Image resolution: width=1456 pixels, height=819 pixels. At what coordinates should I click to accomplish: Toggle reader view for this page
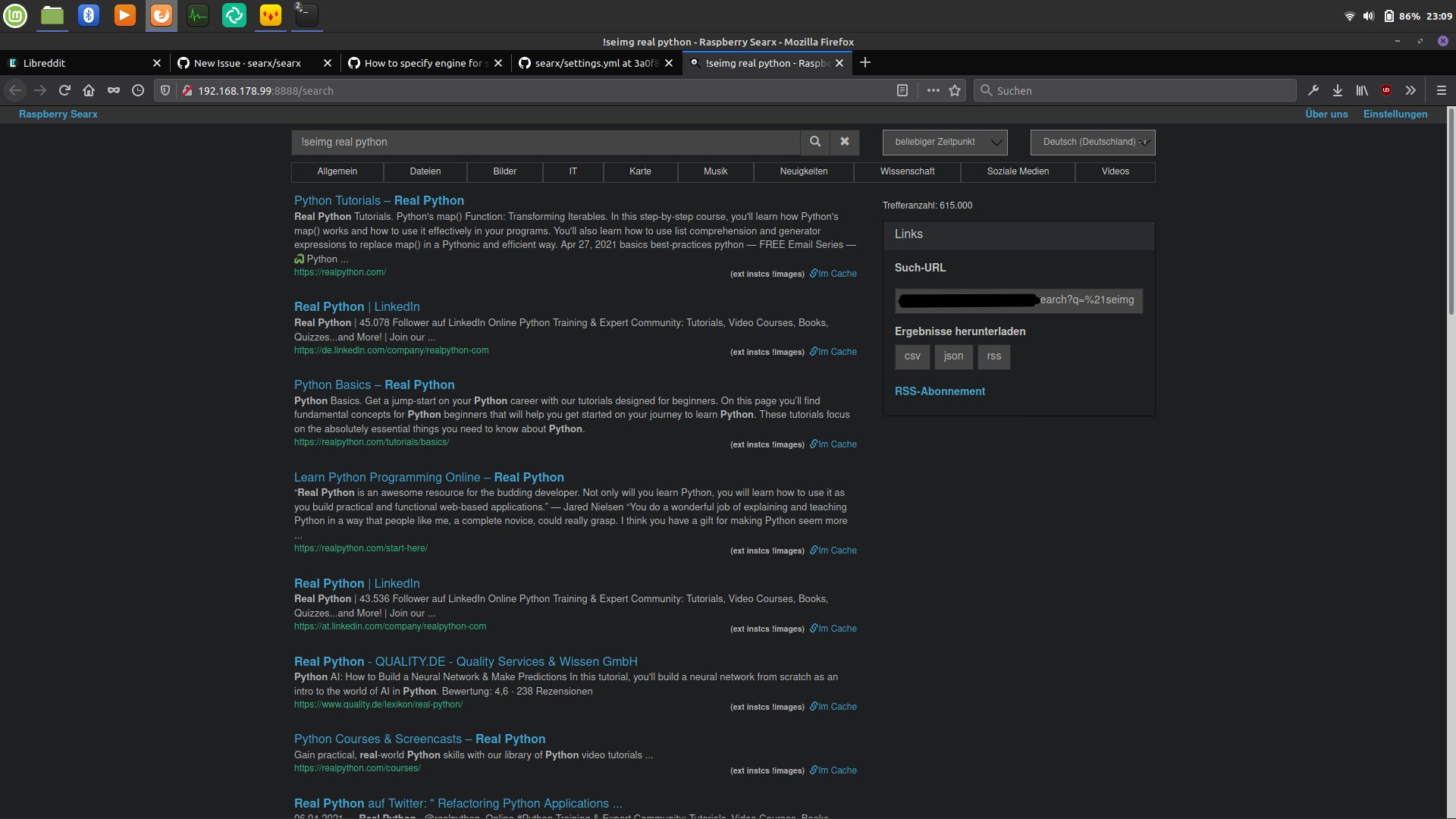click(x=902, y=90)
